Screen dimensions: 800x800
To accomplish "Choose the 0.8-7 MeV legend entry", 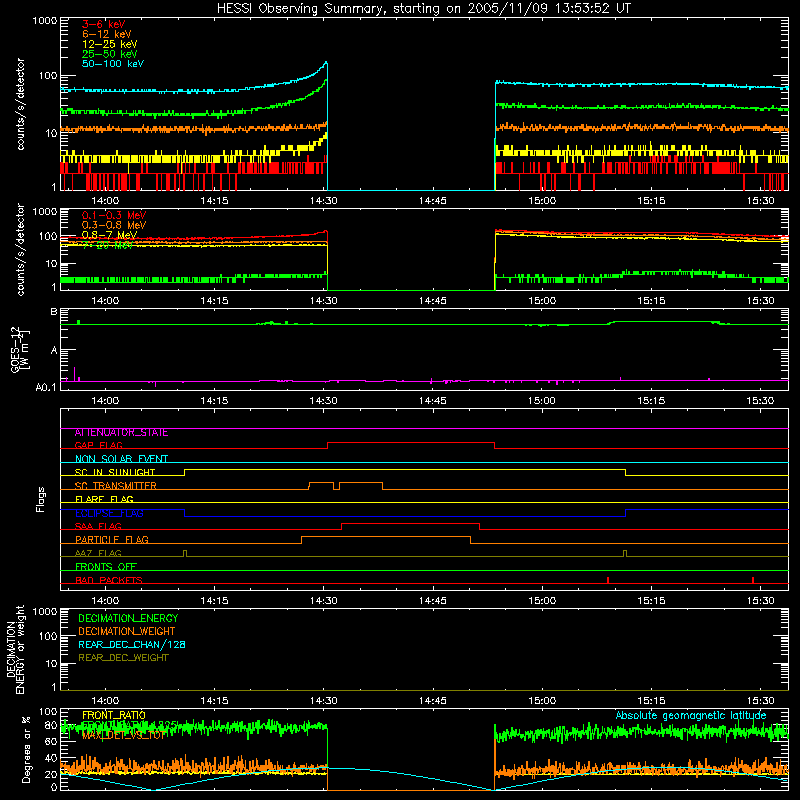I will point(109,235).
